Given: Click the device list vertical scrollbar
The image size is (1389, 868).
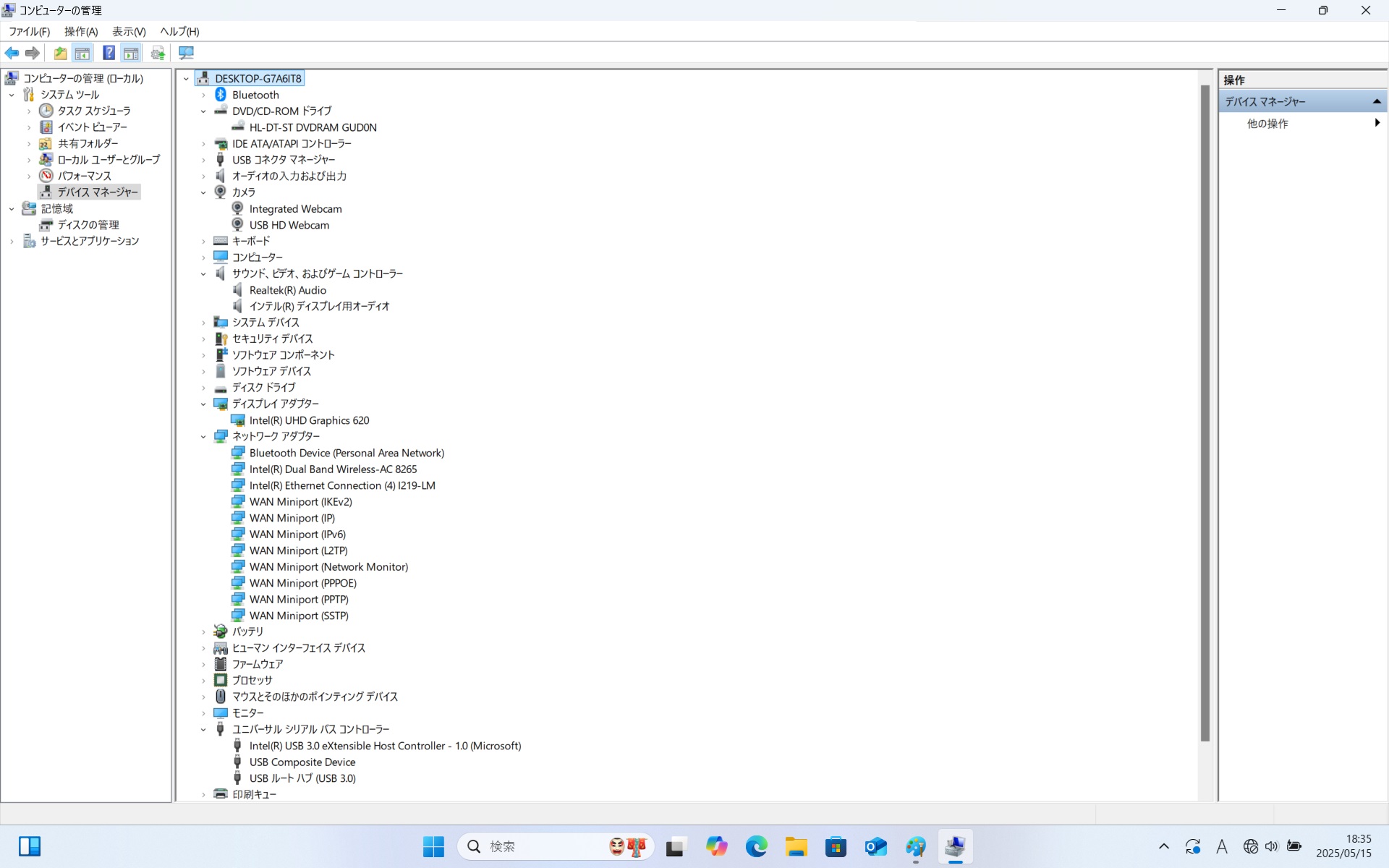Looking at the screenshot, I should point(1205,412).
